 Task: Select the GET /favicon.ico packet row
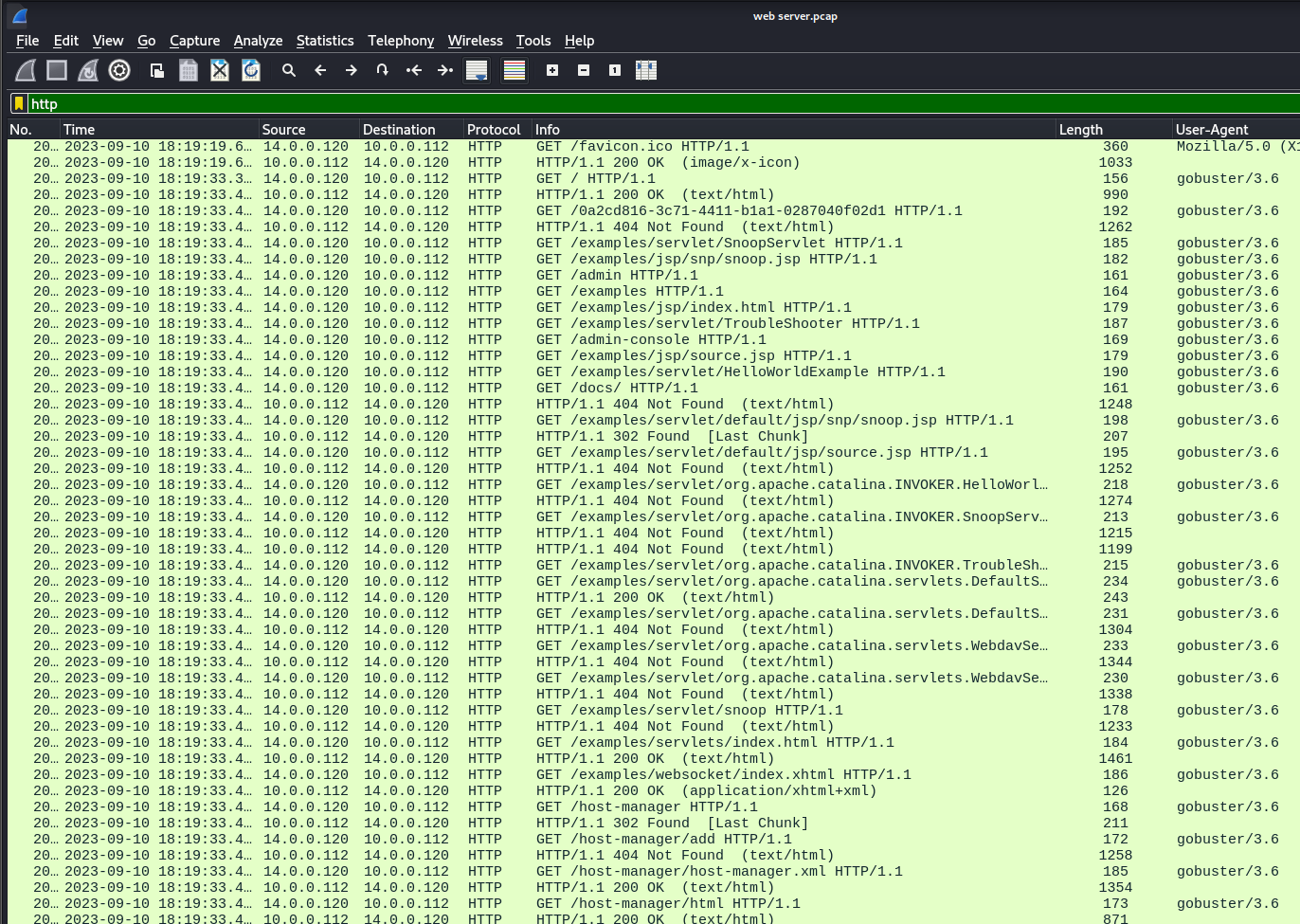[642, 147]
